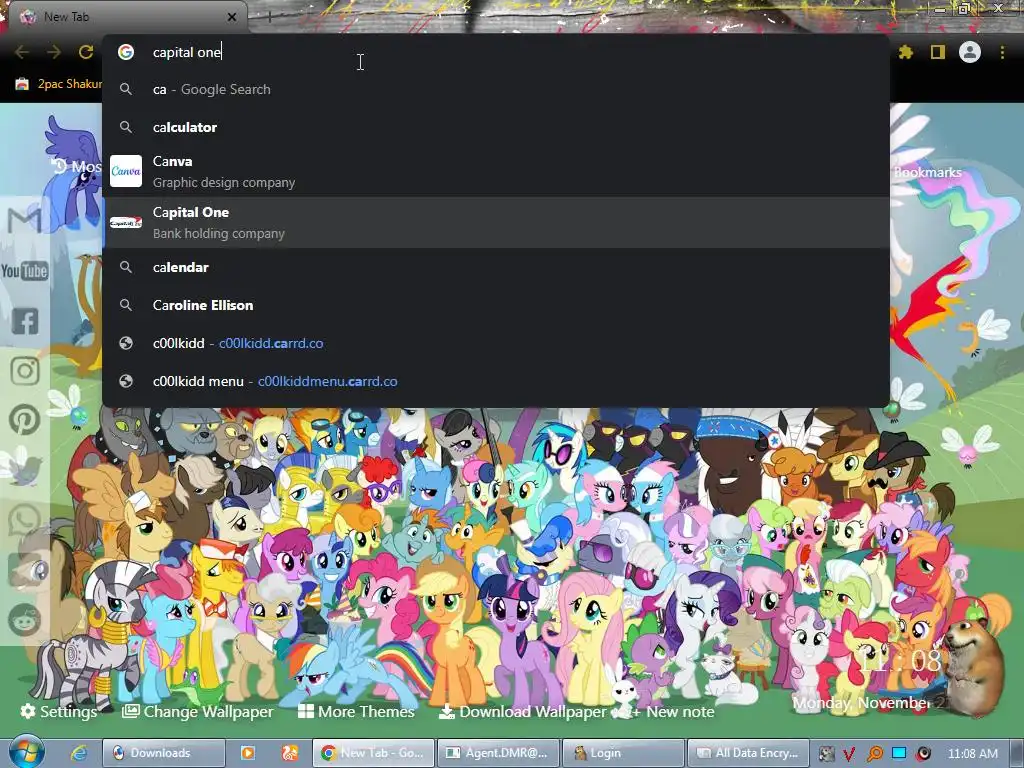This screenshot has height=768, width=1024.
Task: Open the c00lkiddmenu.carrd.co suggestion
Action: pyautogui.click(x=496, y=381)
